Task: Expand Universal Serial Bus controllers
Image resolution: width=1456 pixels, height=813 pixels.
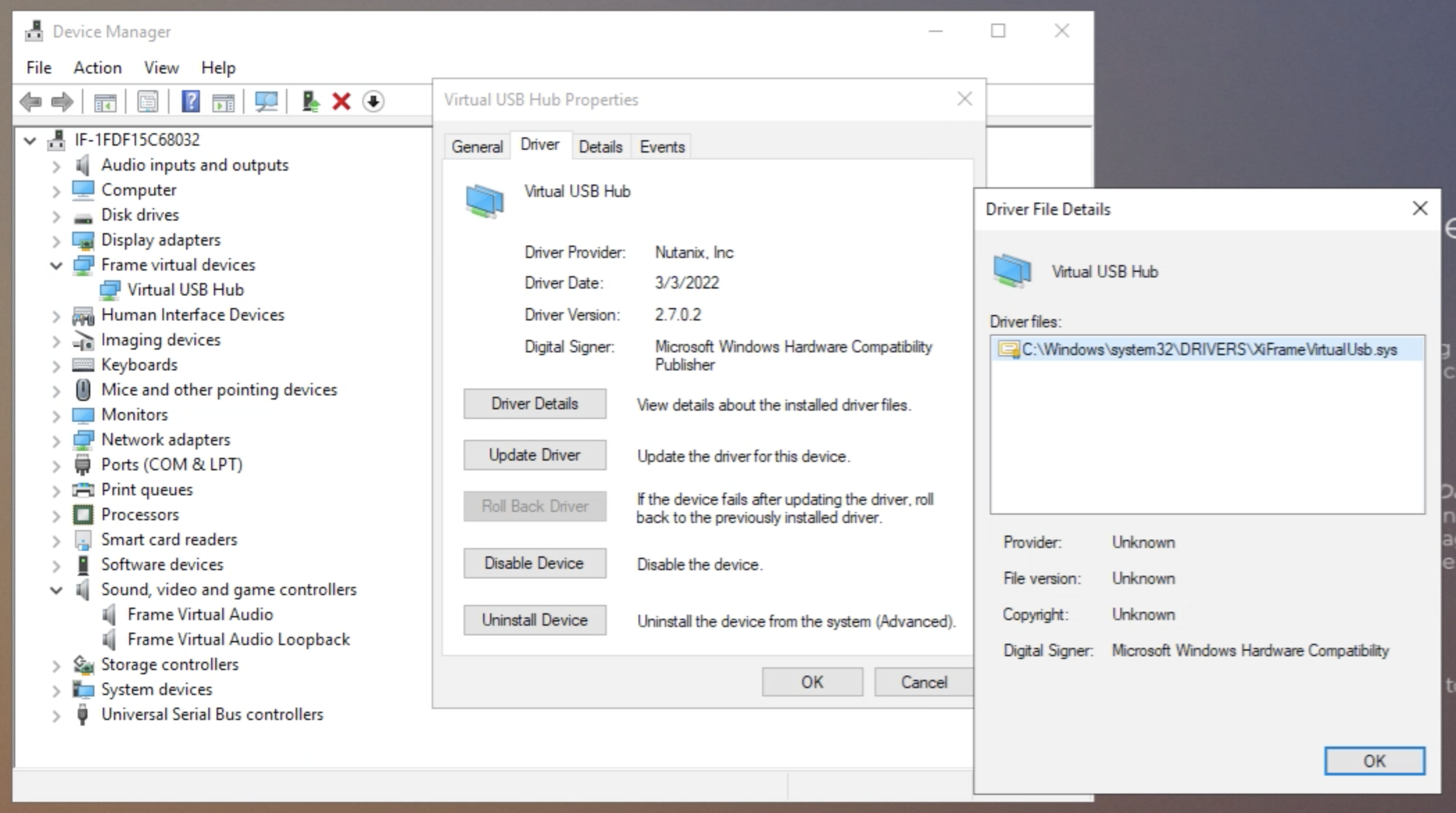Action: [56, 714]
